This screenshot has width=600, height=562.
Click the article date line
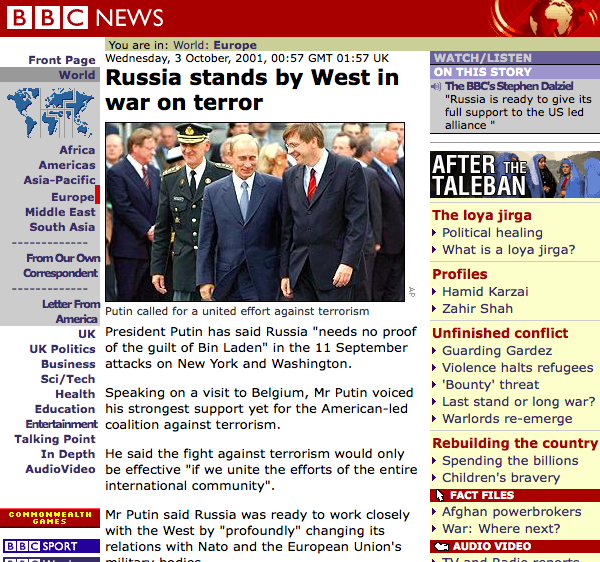coord(247,58)
